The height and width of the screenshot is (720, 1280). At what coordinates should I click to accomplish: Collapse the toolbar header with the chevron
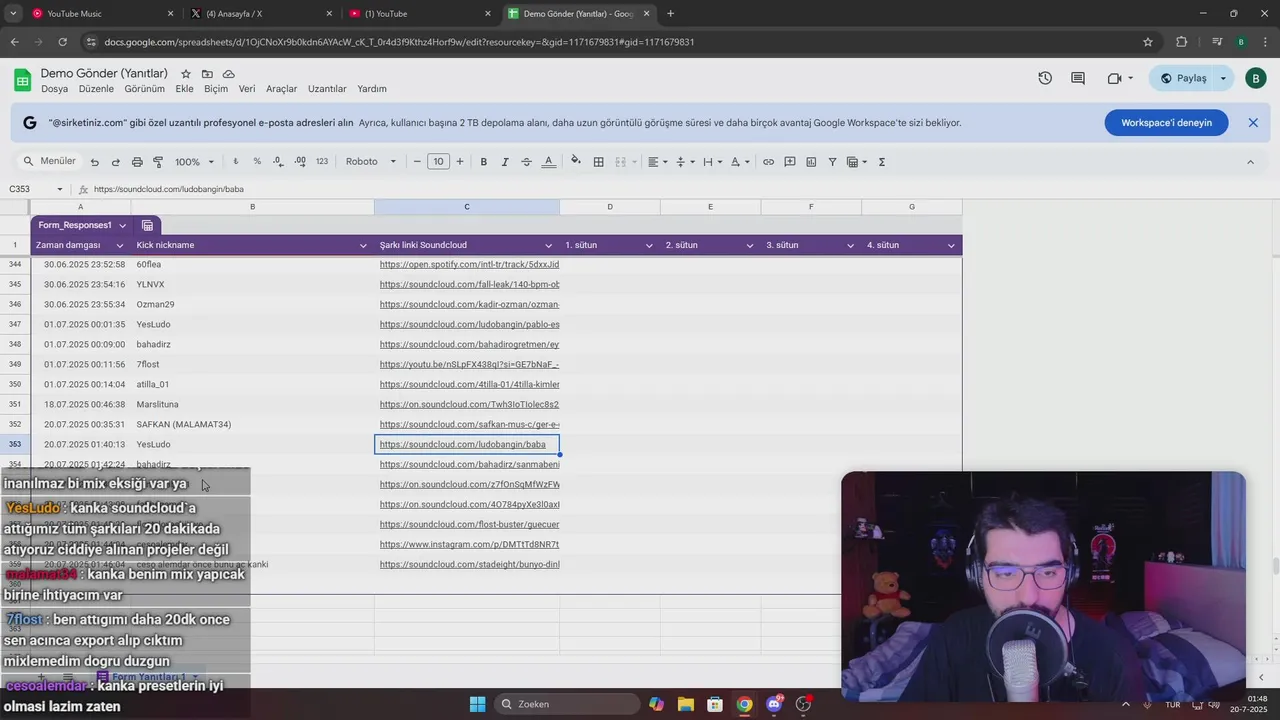(x=1250, y=162)
